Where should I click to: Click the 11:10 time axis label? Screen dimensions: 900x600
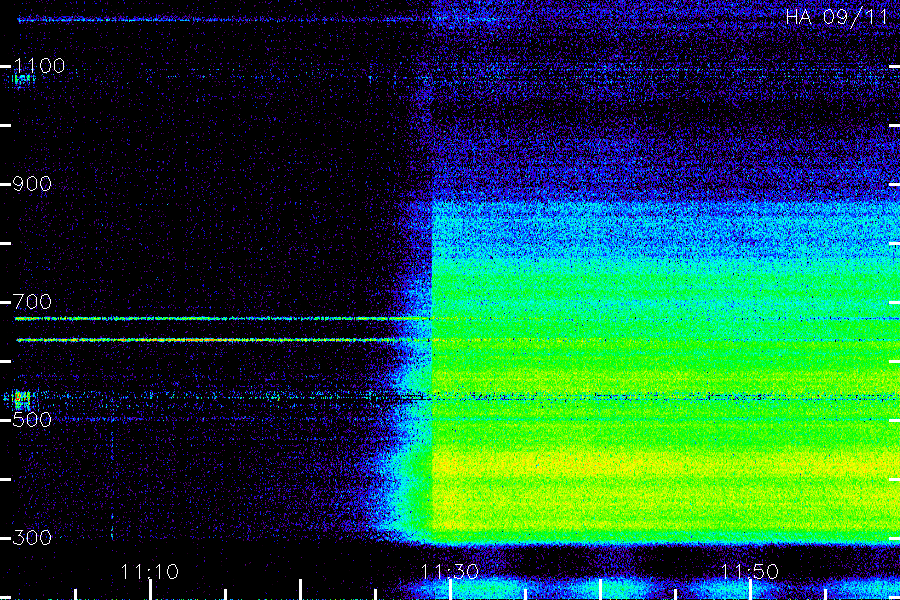(x=150, y=572)
